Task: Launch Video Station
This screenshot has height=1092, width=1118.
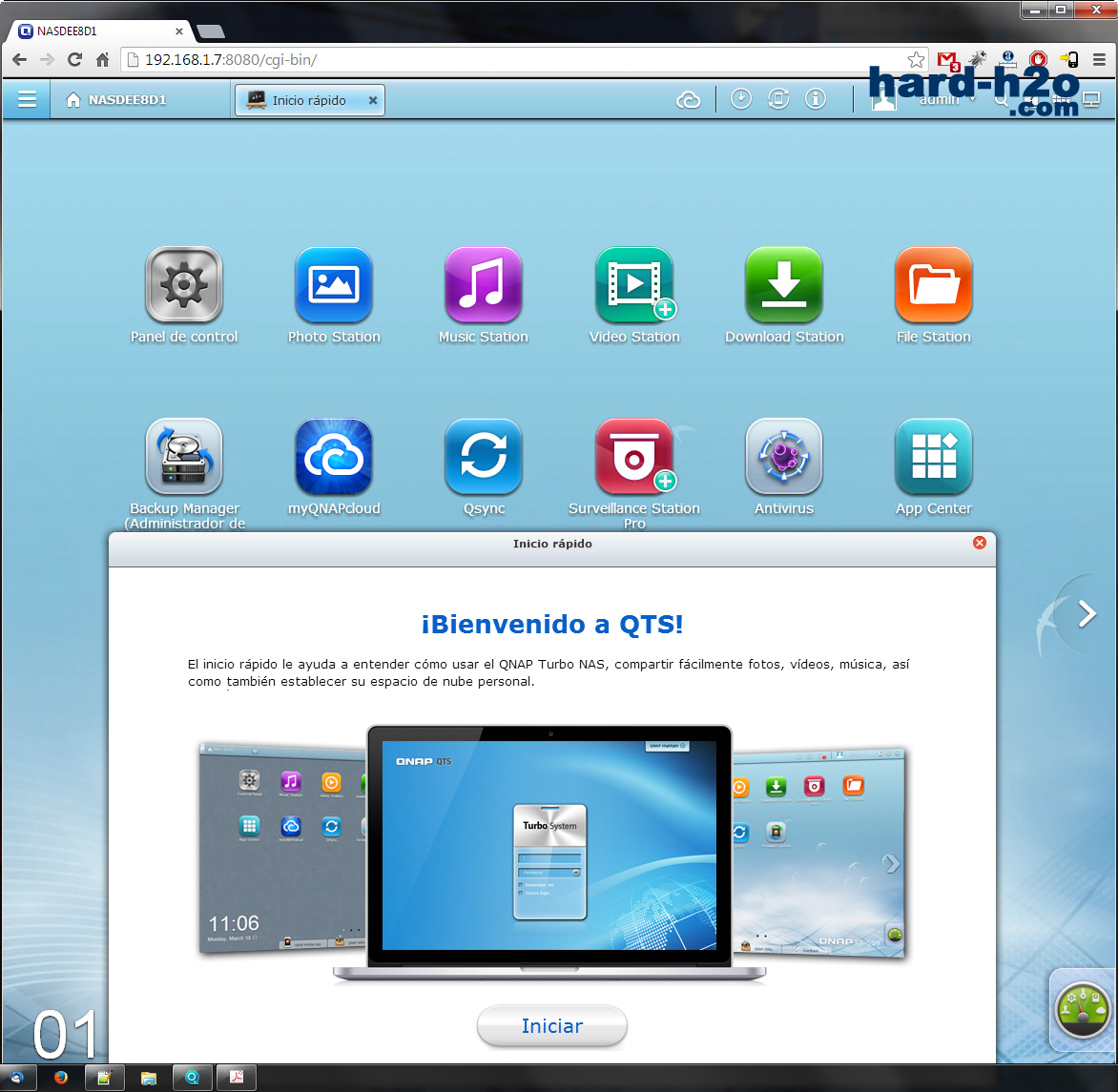Action: click(x=633, y=285)
